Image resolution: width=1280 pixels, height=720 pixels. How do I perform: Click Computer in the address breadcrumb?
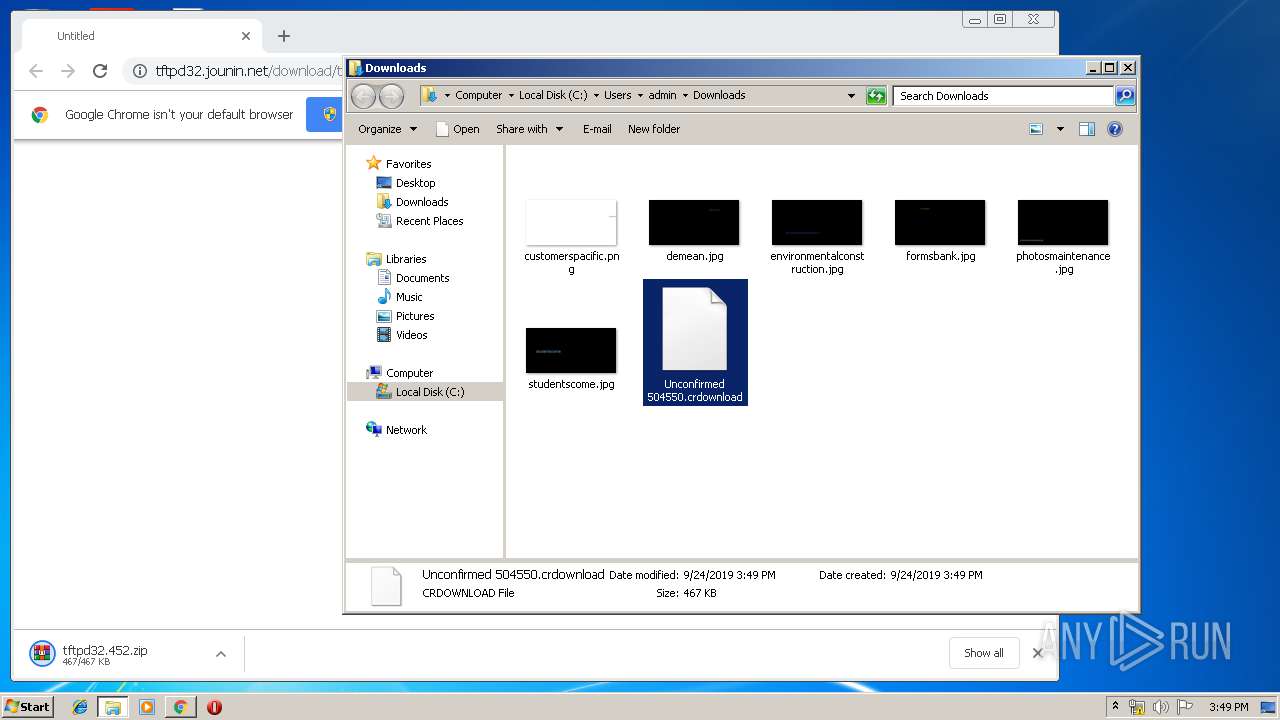coord(478,95)
